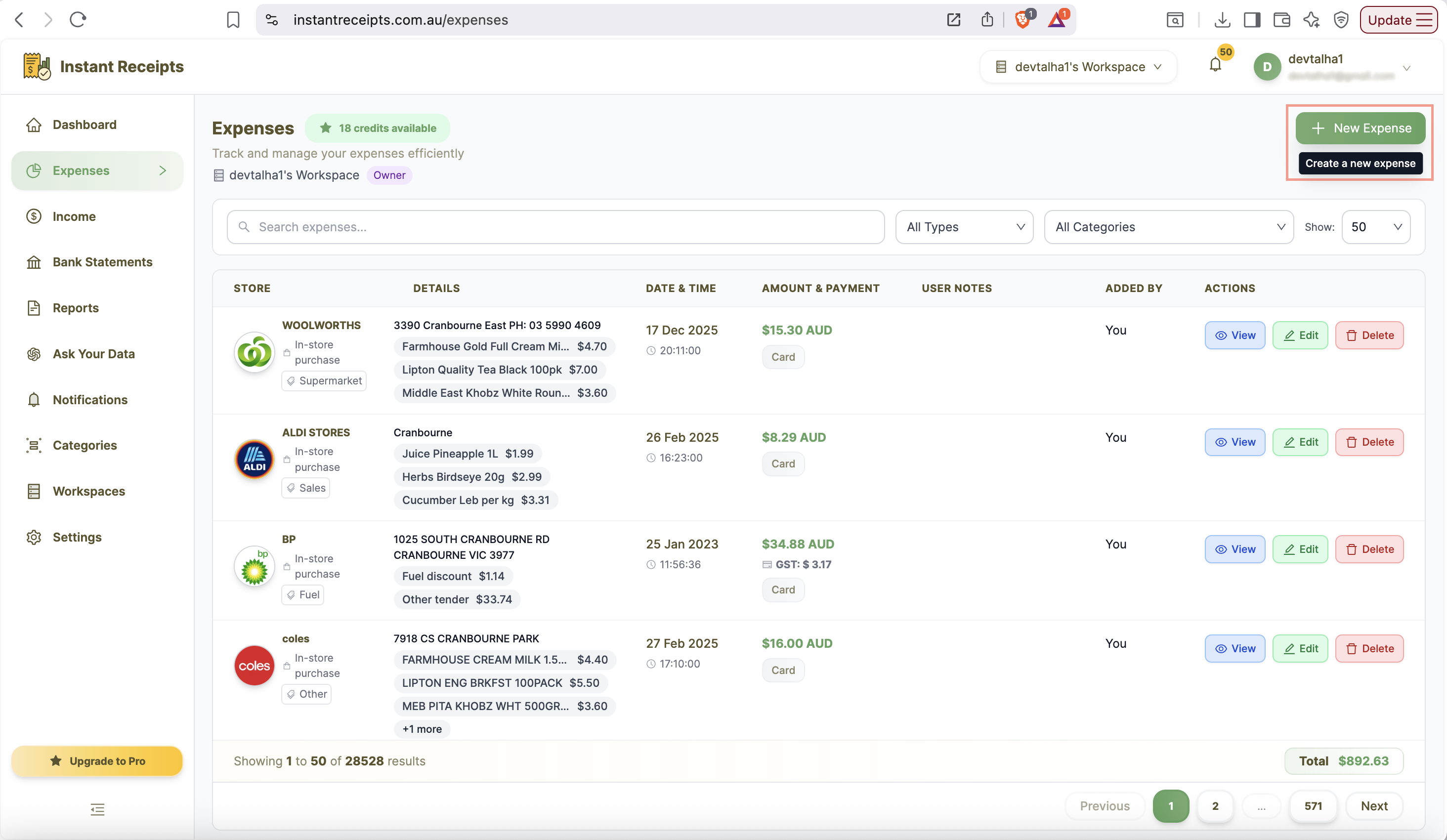Open Brave Shields lion icon
The image size is (1447, 840).
[x=1022, y=20]
